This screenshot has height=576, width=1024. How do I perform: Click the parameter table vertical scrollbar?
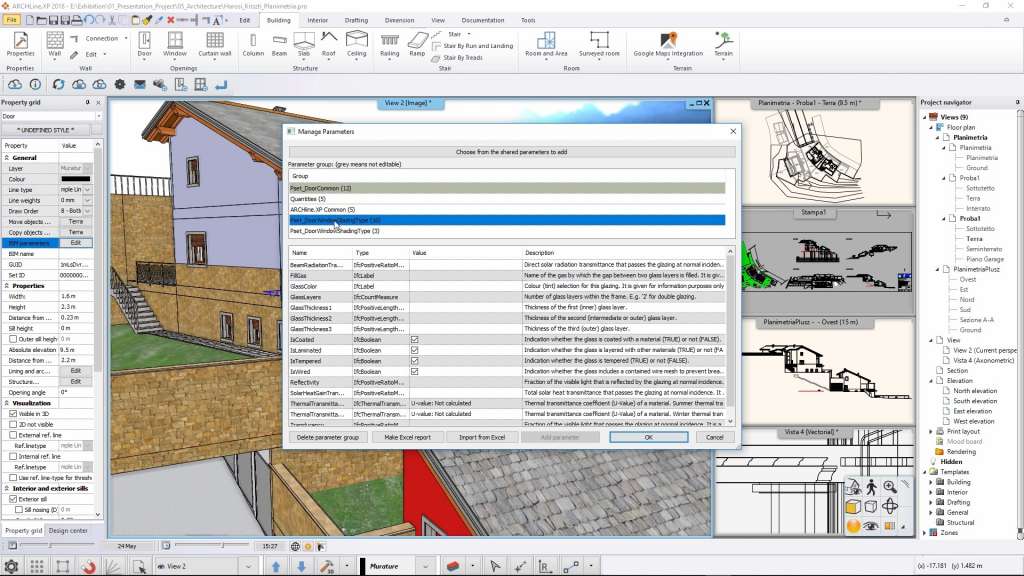pyautogui.click(x=730, y=336)
